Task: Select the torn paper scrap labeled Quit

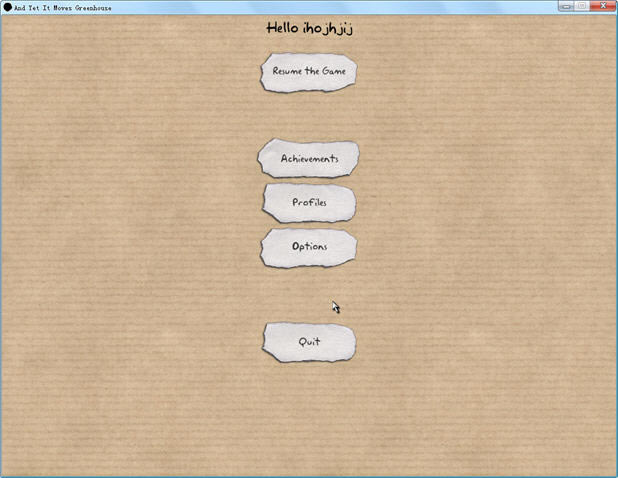Action: (309, 342)
